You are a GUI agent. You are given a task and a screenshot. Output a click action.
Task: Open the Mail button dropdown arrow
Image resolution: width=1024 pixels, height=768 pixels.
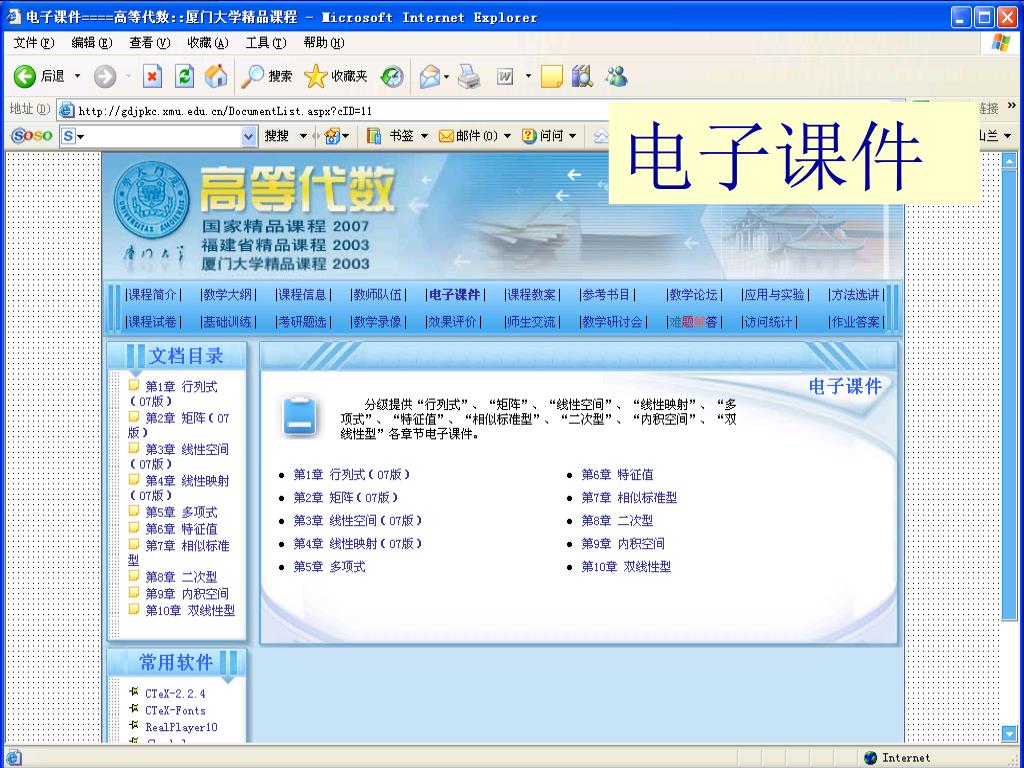[x=447, y=77]
